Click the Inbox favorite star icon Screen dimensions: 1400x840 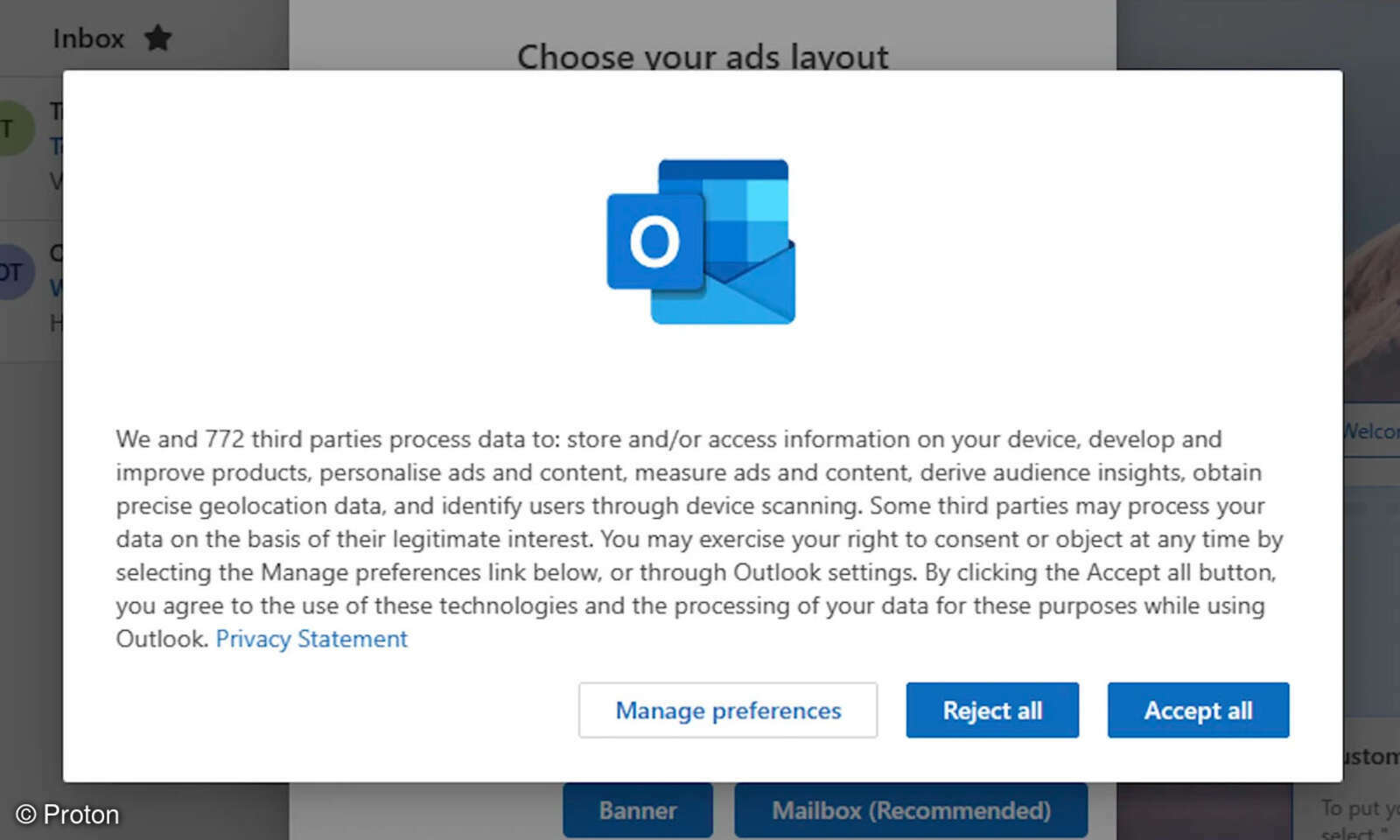pyautogui.click(x=157, y=38)
